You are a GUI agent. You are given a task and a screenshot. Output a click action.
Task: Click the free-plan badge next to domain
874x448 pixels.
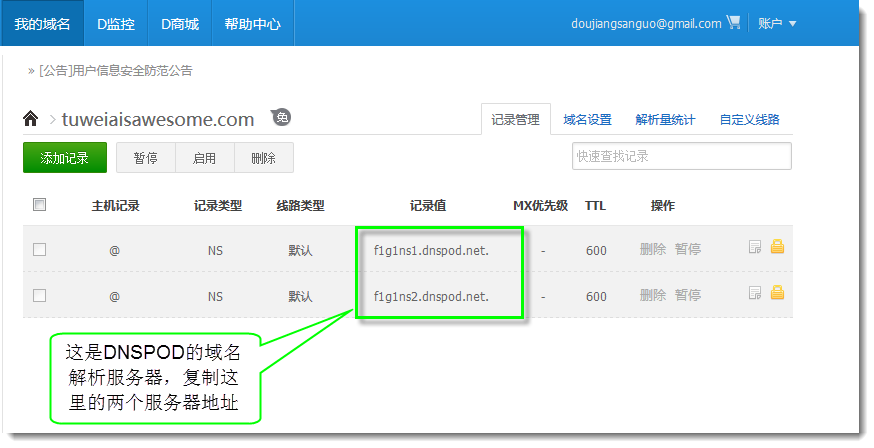(281, 118)
